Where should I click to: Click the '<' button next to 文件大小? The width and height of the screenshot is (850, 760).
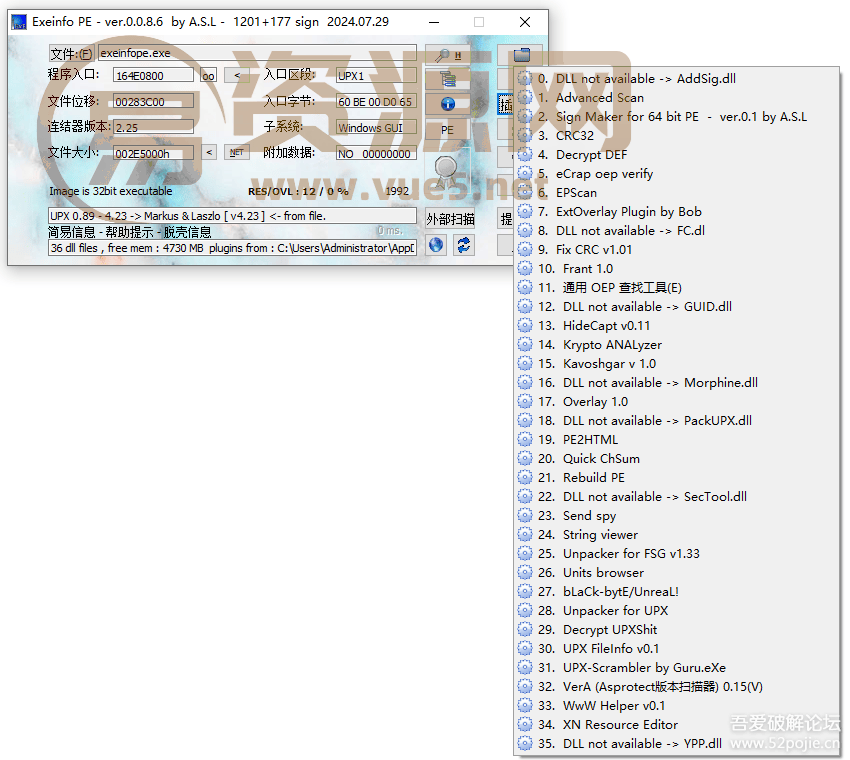[209, 152]
